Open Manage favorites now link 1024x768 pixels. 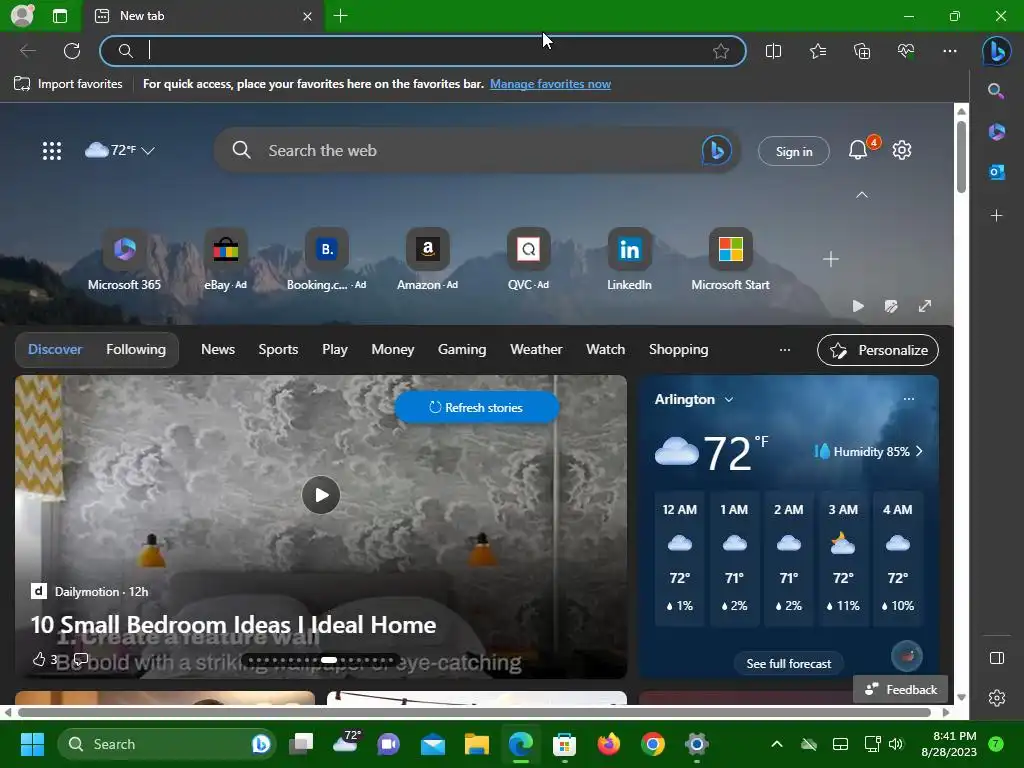pos(550,84)
